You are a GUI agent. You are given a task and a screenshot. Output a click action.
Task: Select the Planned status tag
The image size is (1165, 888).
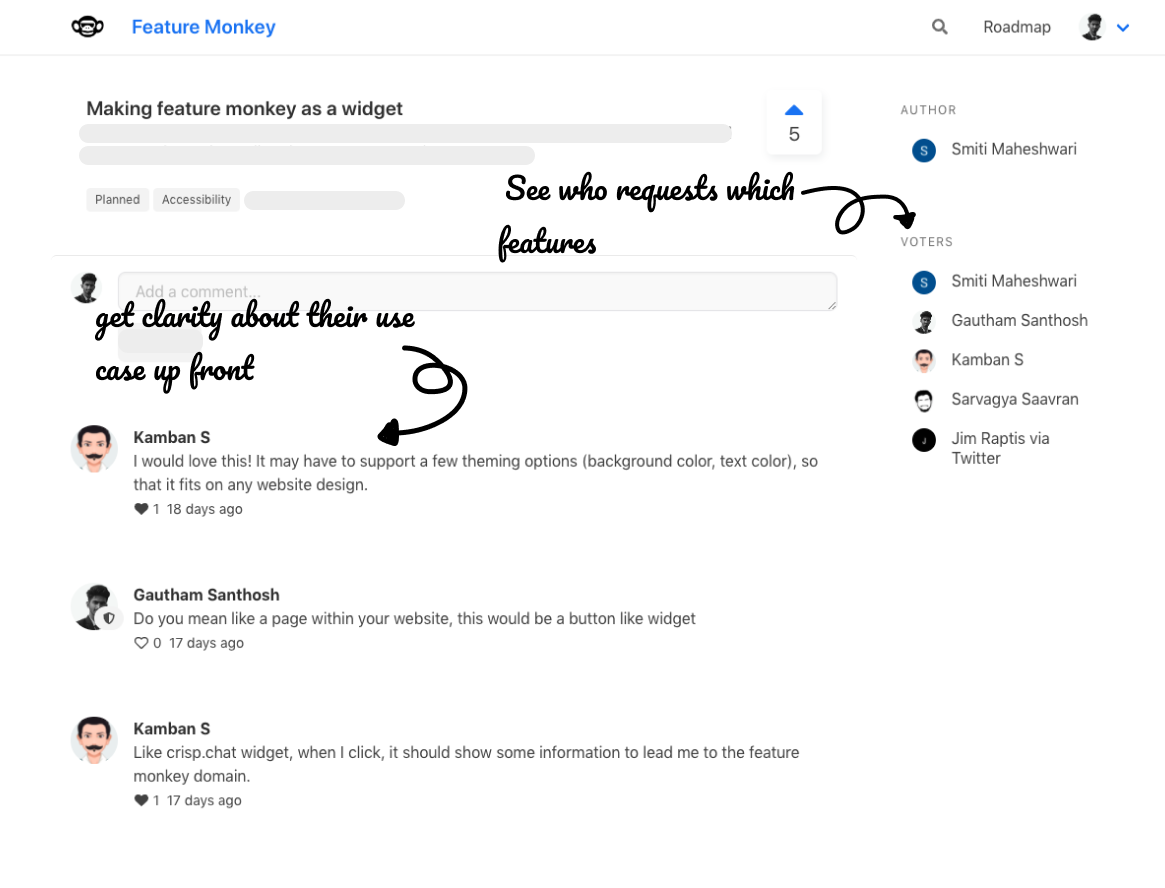coord(117,199)
